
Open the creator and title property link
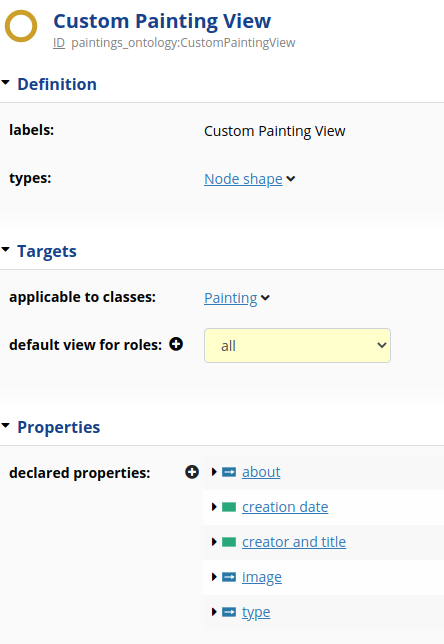tap(294, 542)
